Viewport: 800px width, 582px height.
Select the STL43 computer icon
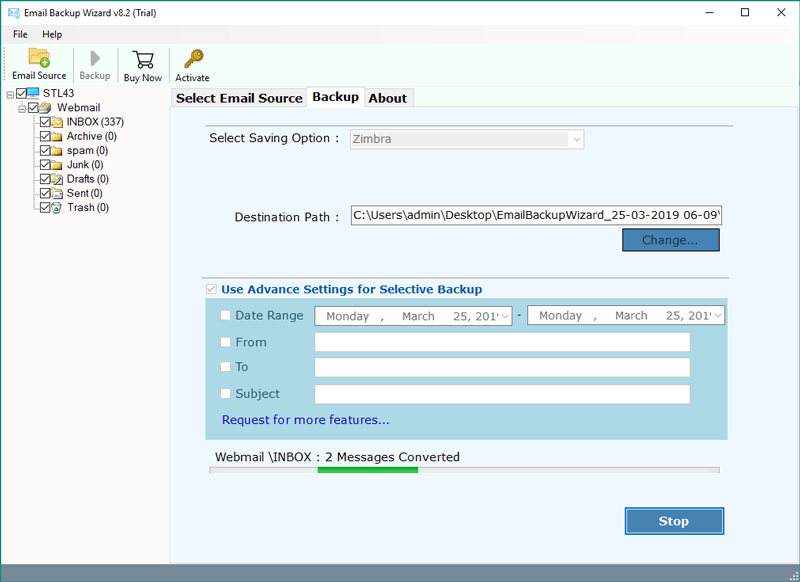(x=33, y=93)
